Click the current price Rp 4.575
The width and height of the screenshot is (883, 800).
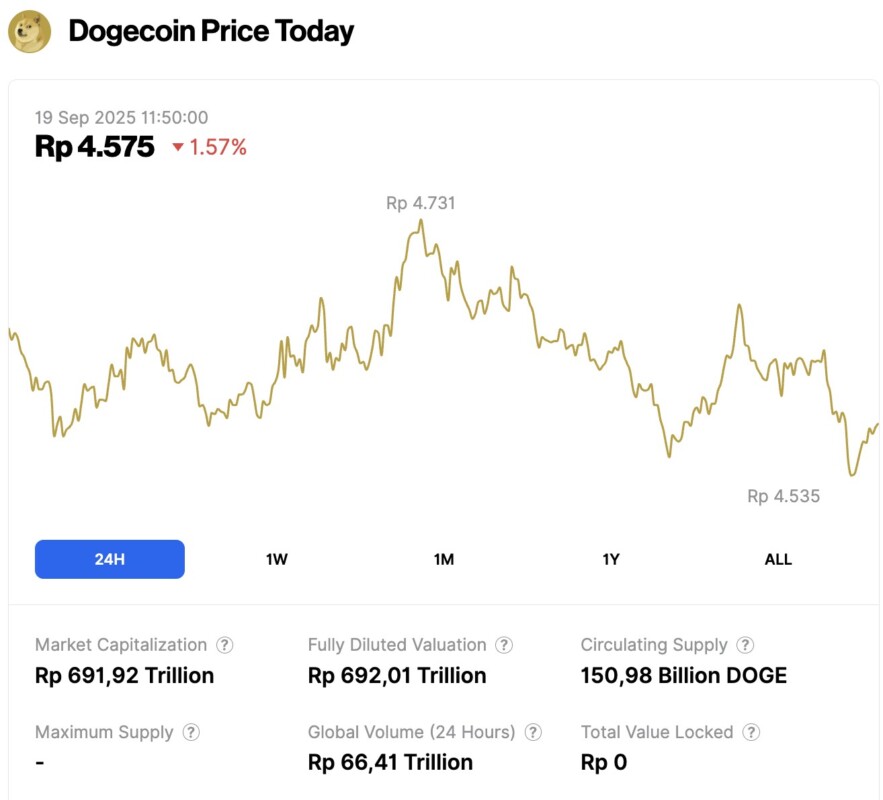(x=95, y=147)
